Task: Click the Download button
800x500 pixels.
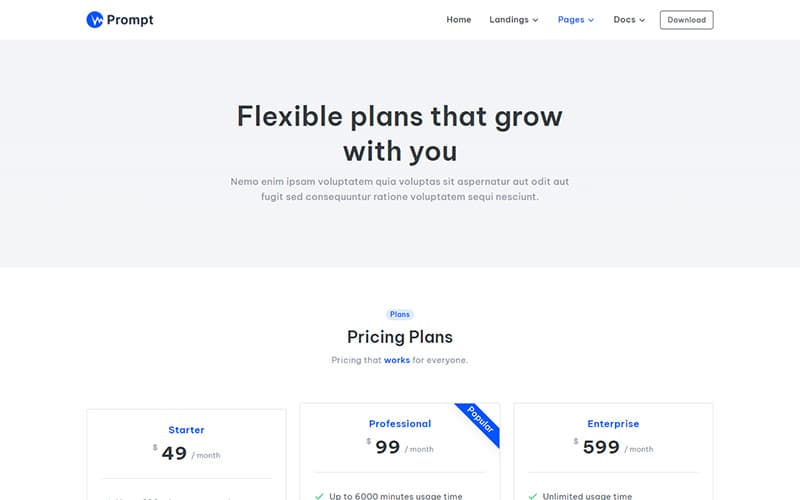Action: [x=686, y=20]
